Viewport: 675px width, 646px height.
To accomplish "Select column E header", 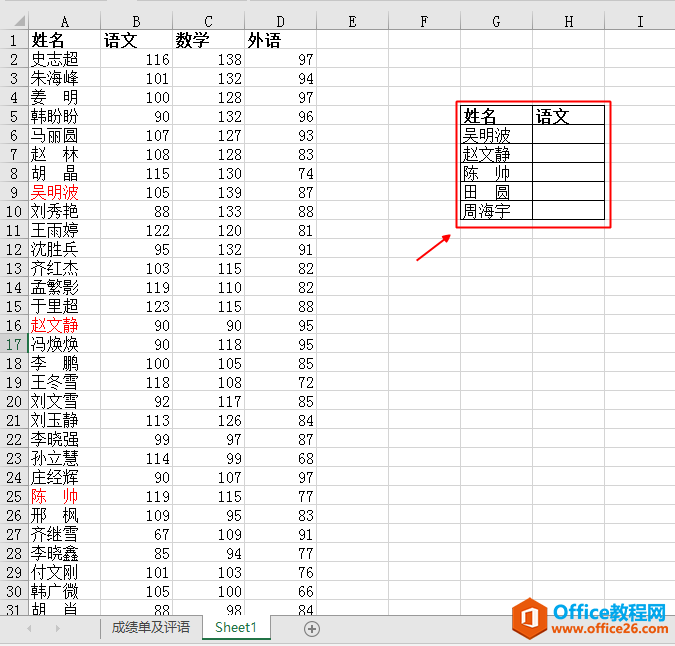I will (352, 21).
